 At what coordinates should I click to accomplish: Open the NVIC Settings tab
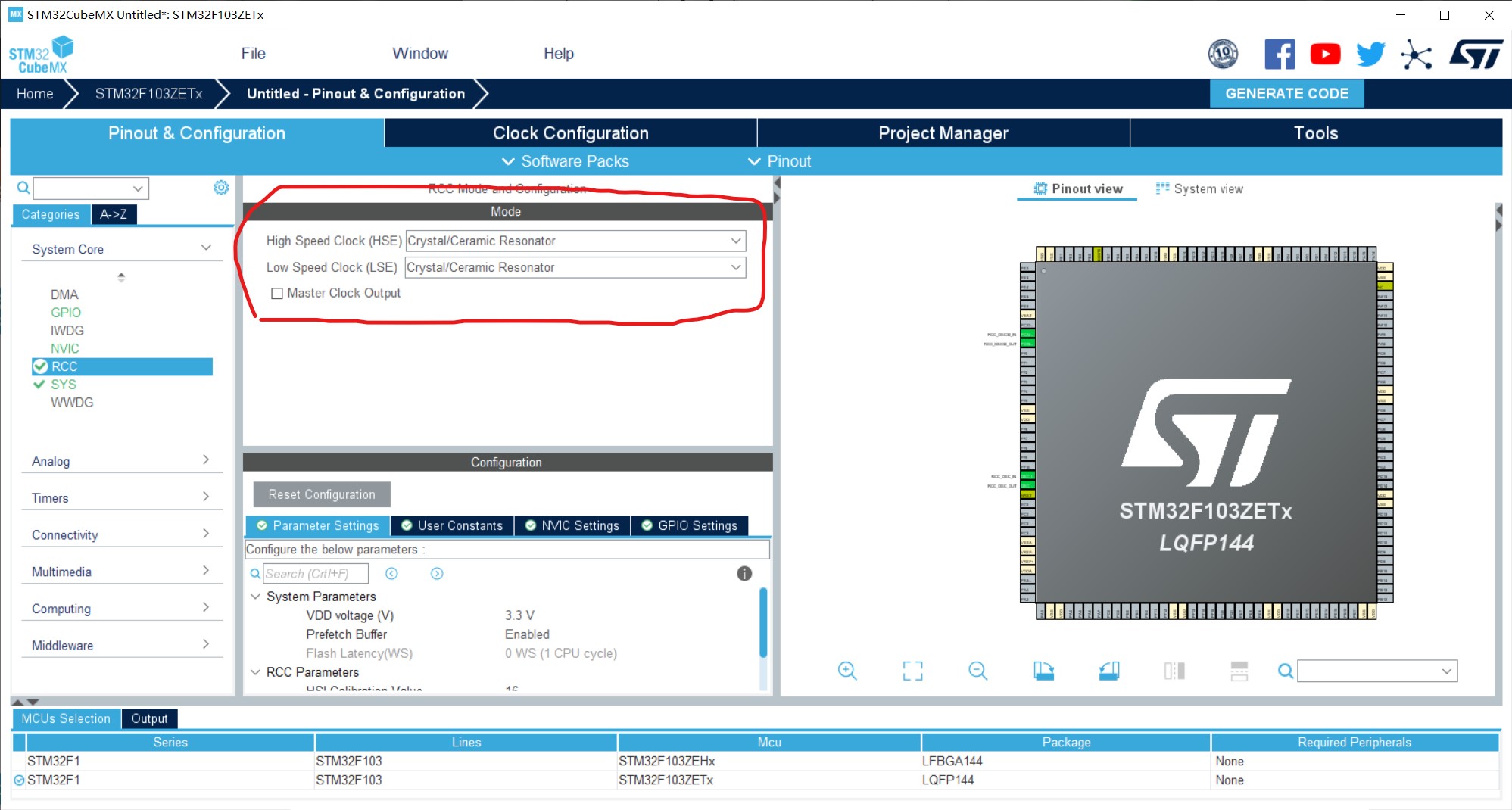pyautogui.click(x=572, y=525)
